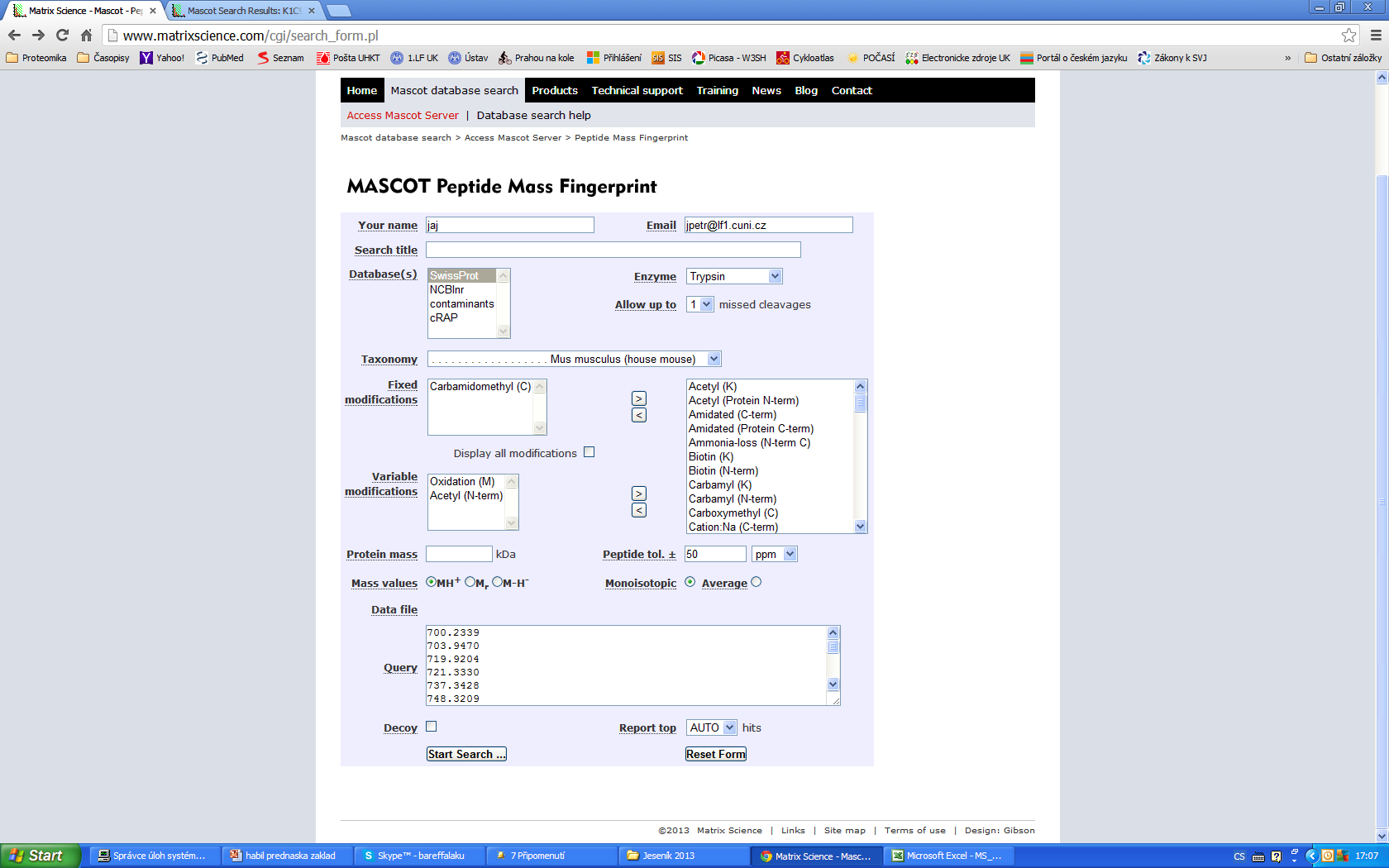Open the Report top AUTO dropdown

[x=712, y=727]
